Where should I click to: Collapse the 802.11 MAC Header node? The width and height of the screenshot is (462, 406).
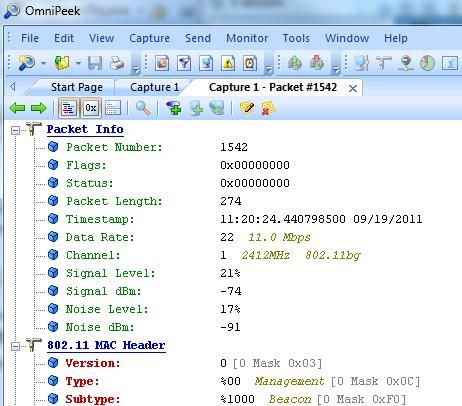(x=15, y=346)
